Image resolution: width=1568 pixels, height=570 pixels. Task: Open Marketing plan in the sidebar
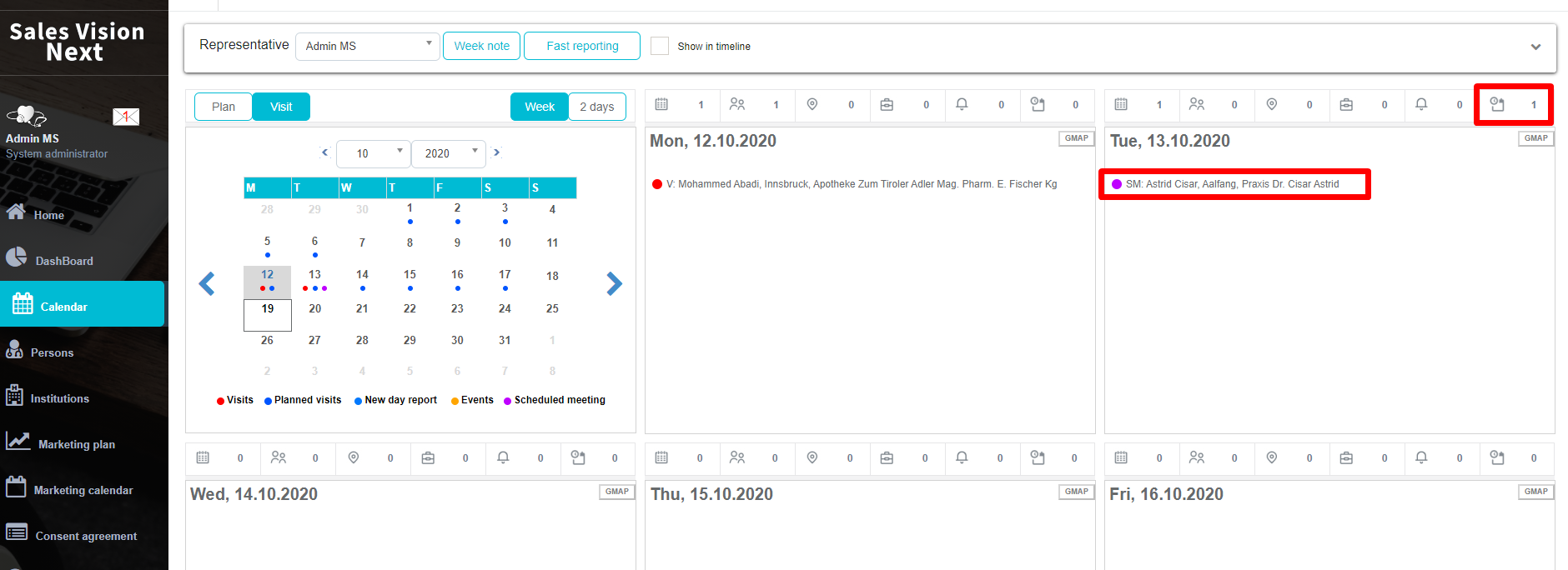[76, 444]
